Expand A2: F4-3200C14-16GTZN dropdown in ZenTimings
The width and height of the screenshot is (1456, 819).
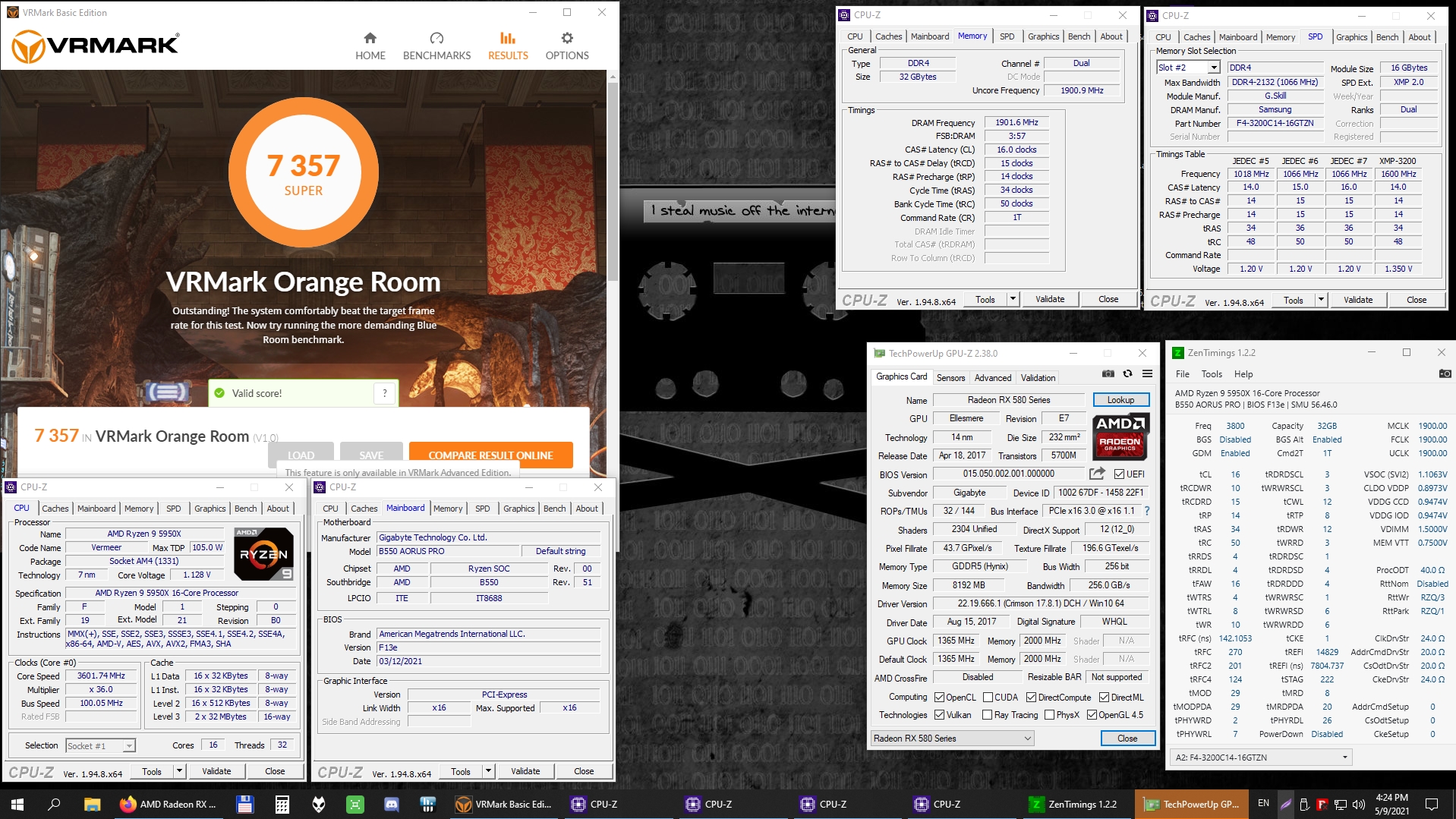1344,758
